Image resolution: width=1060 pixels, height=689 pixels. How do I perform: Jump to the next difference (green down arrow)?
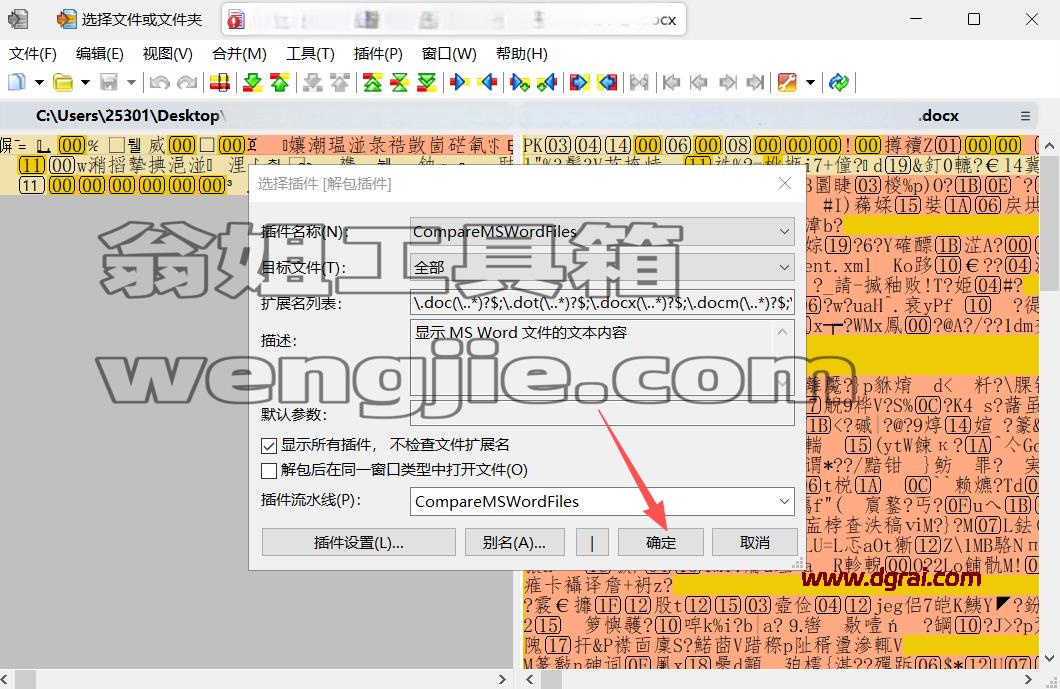pyautogui.click(x=253, y=82)
